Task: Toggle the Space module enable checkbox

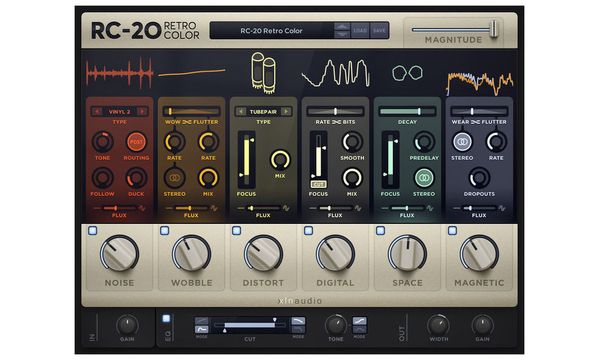Action: (380, 230)
